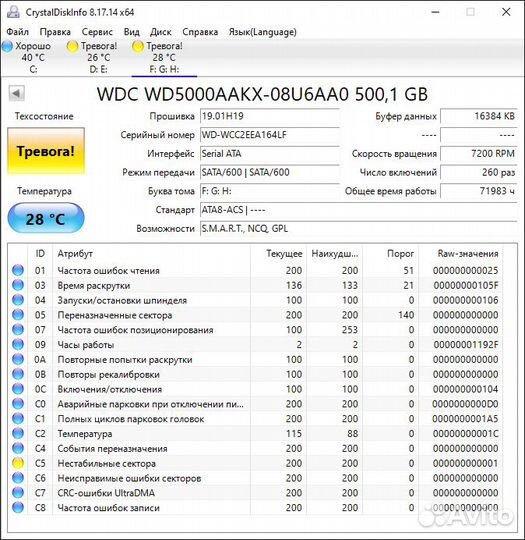Select drive D: E: tab
Image resolution: width=525 pixels, height=540 pixels.
[x=92, y=57]
